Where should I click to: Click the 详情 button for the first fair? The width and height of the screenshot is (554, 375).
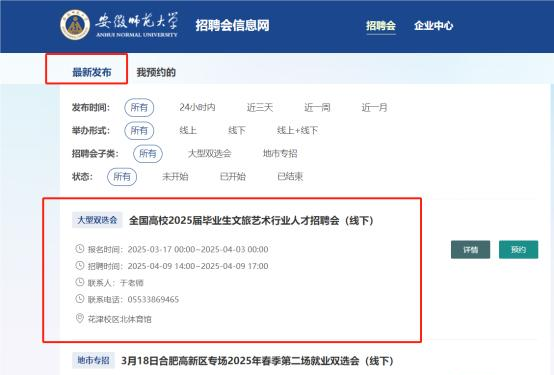470,250
